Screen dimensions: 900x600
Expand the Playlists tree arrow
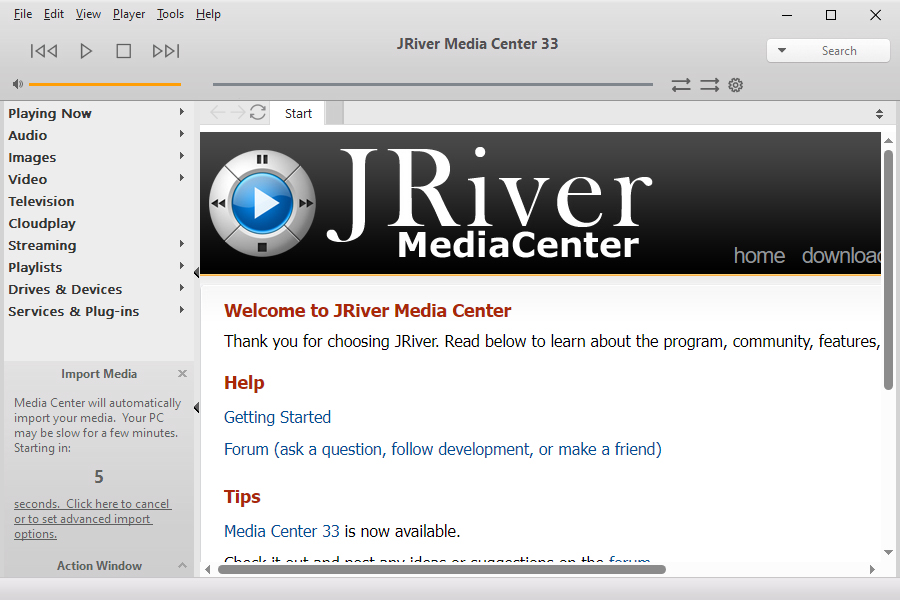(181, 266)
